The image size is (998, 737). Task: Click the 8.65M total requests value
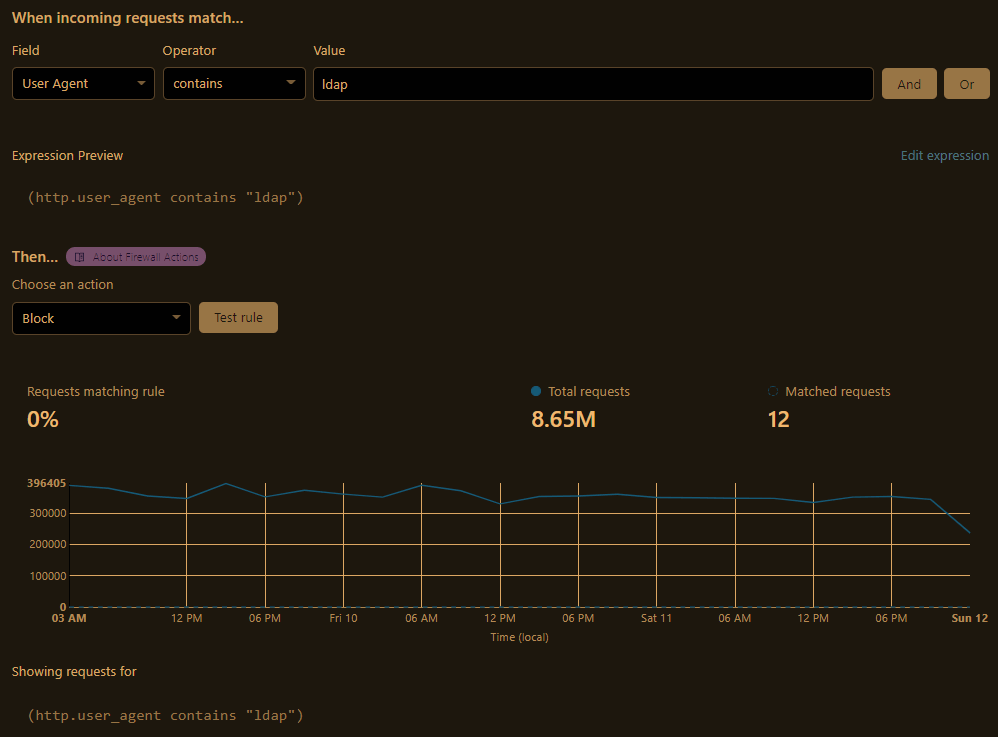point(563,419)
